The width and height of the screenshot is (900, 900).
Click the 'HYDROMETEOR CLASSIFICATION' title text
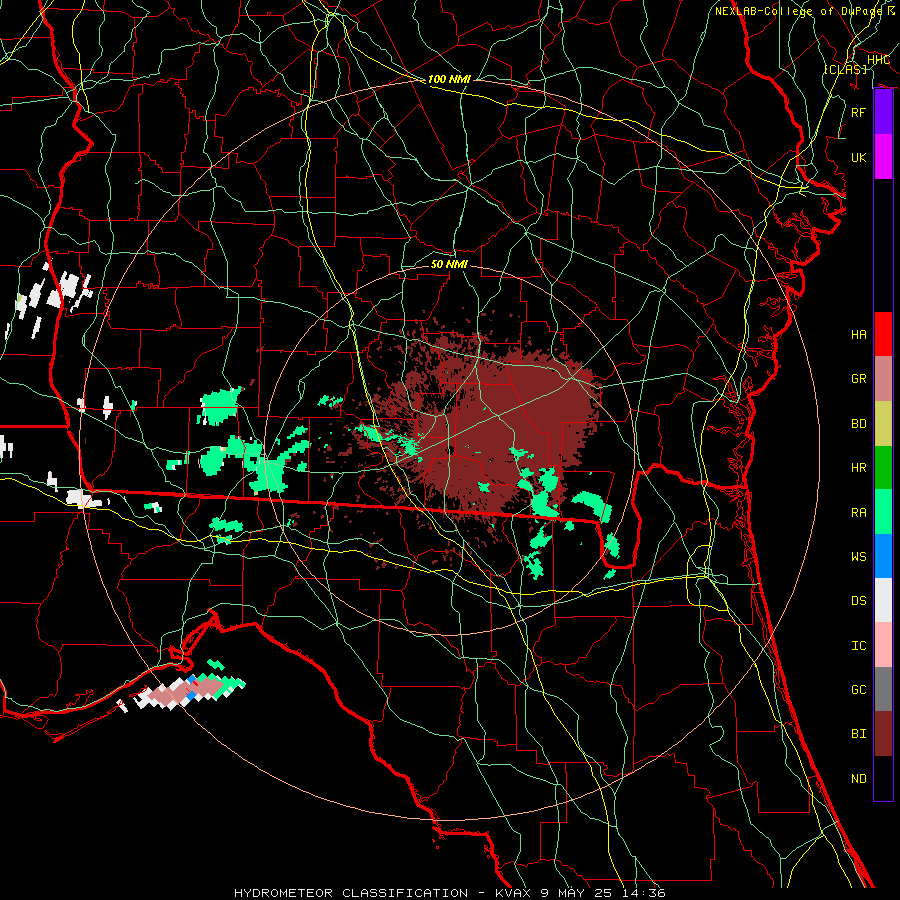click(351, 893)
